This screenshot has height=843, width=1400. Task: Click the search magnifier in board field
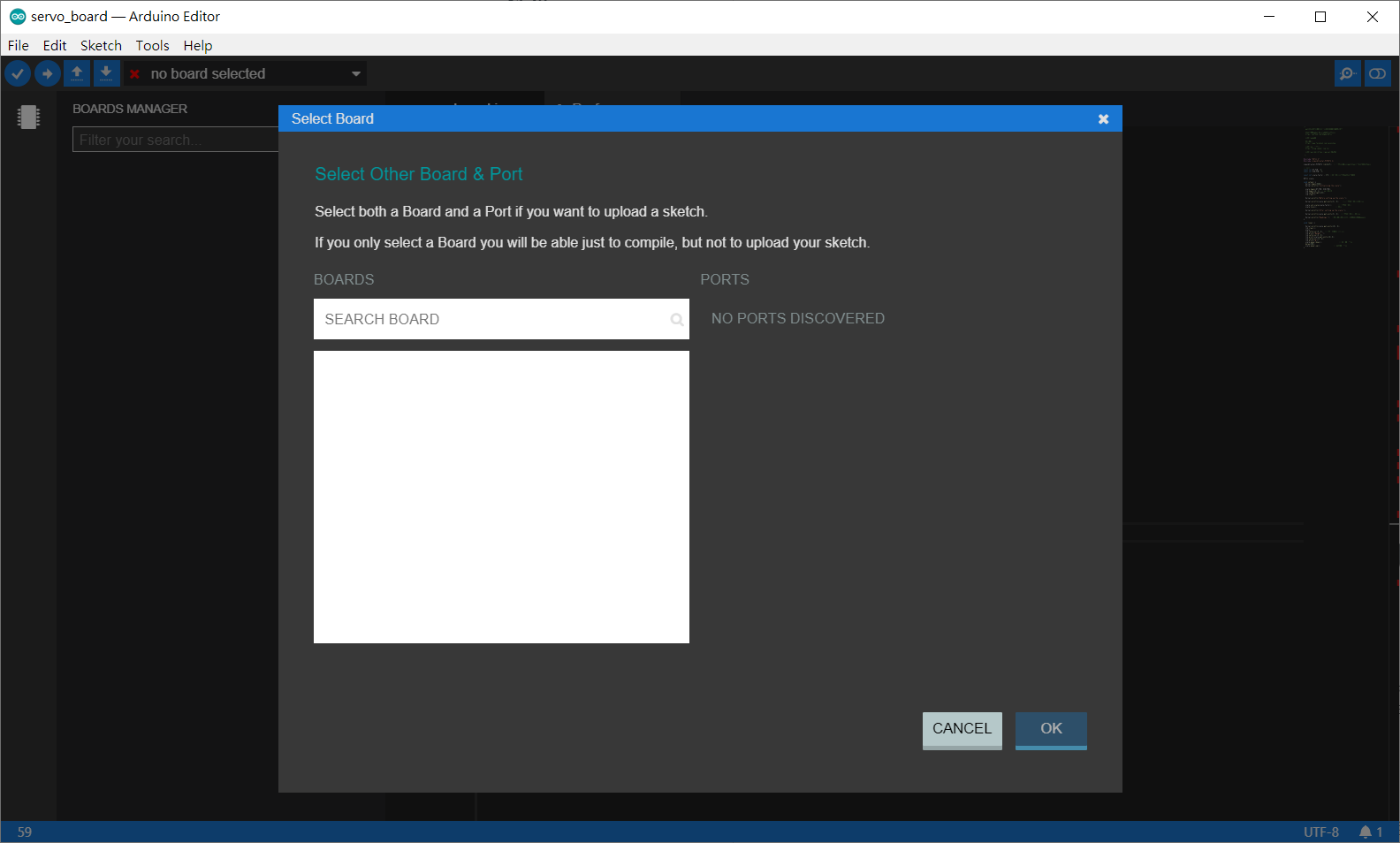(x=676, y=320)
